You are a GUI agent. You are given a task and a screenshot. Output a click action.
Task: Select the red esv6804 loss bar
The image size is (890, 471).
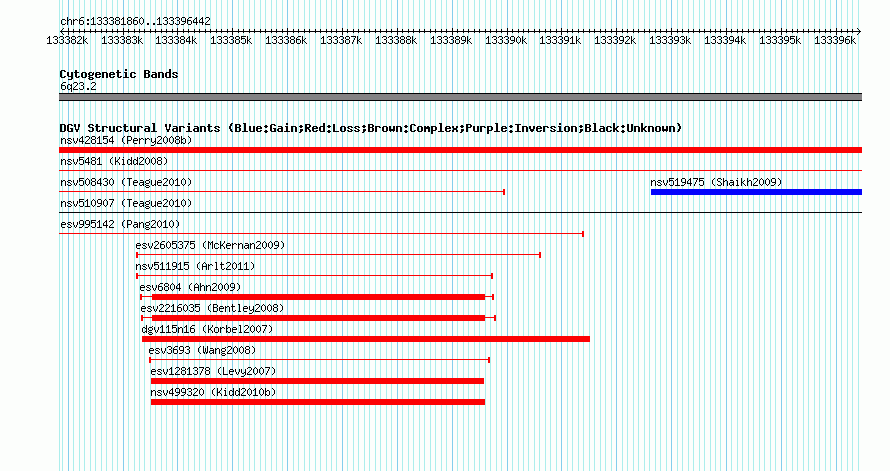[x=317, y=297]
